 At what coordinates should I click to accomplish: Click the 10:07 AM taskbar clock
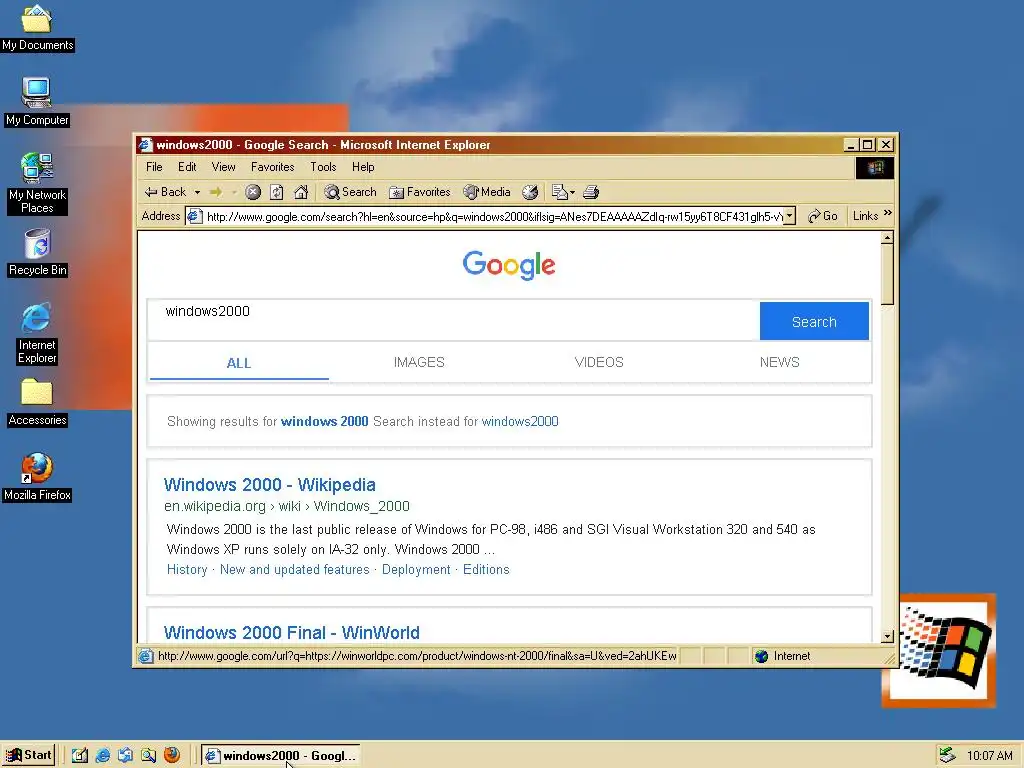pos(989,756)
